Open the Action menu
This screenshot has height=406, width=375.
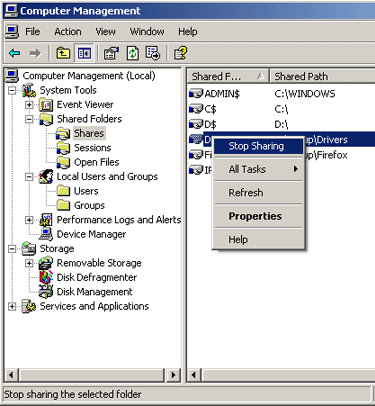point(68,32)
